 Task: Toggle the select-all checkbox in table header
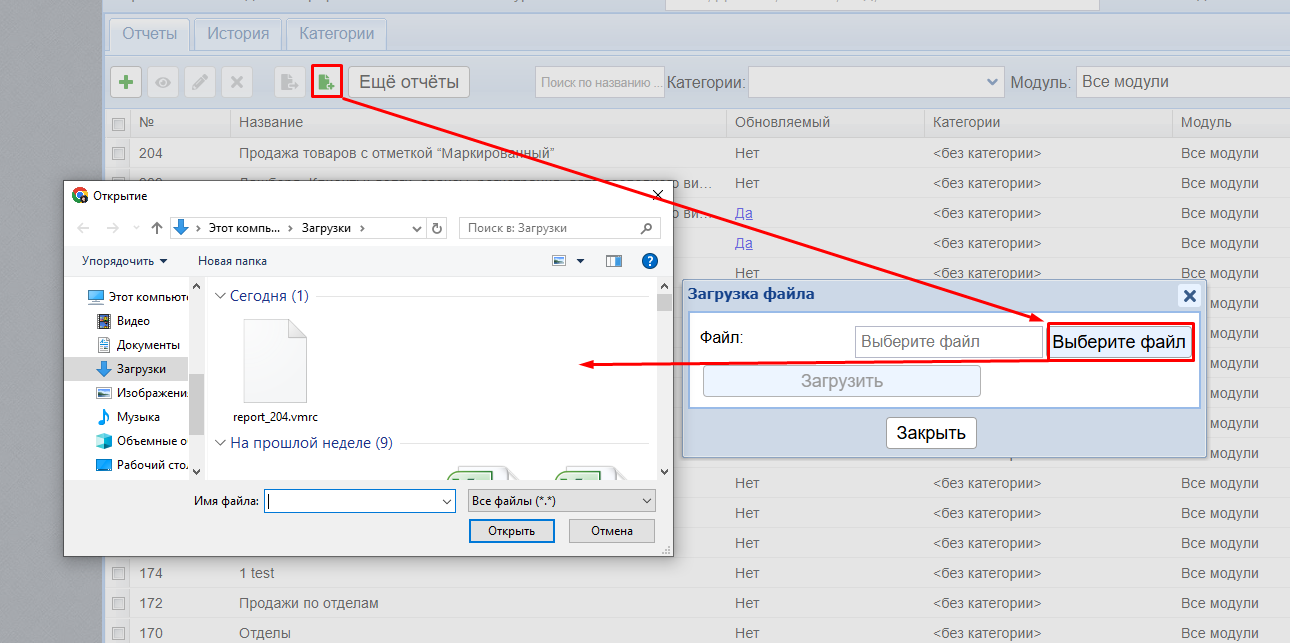[x=118, y=124]
